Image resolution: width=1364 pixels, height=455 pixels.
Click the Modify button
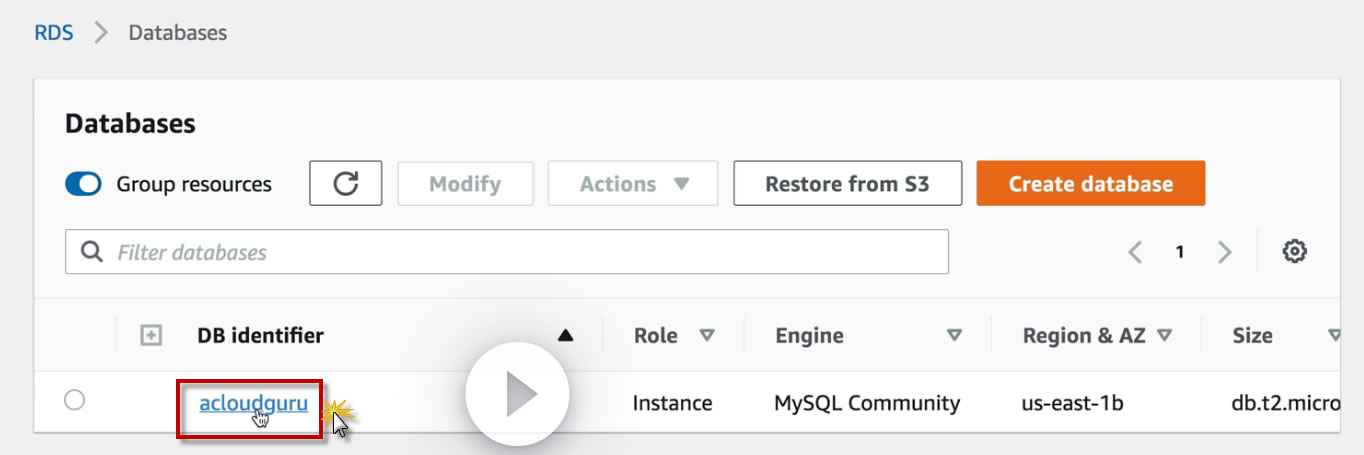465,184
